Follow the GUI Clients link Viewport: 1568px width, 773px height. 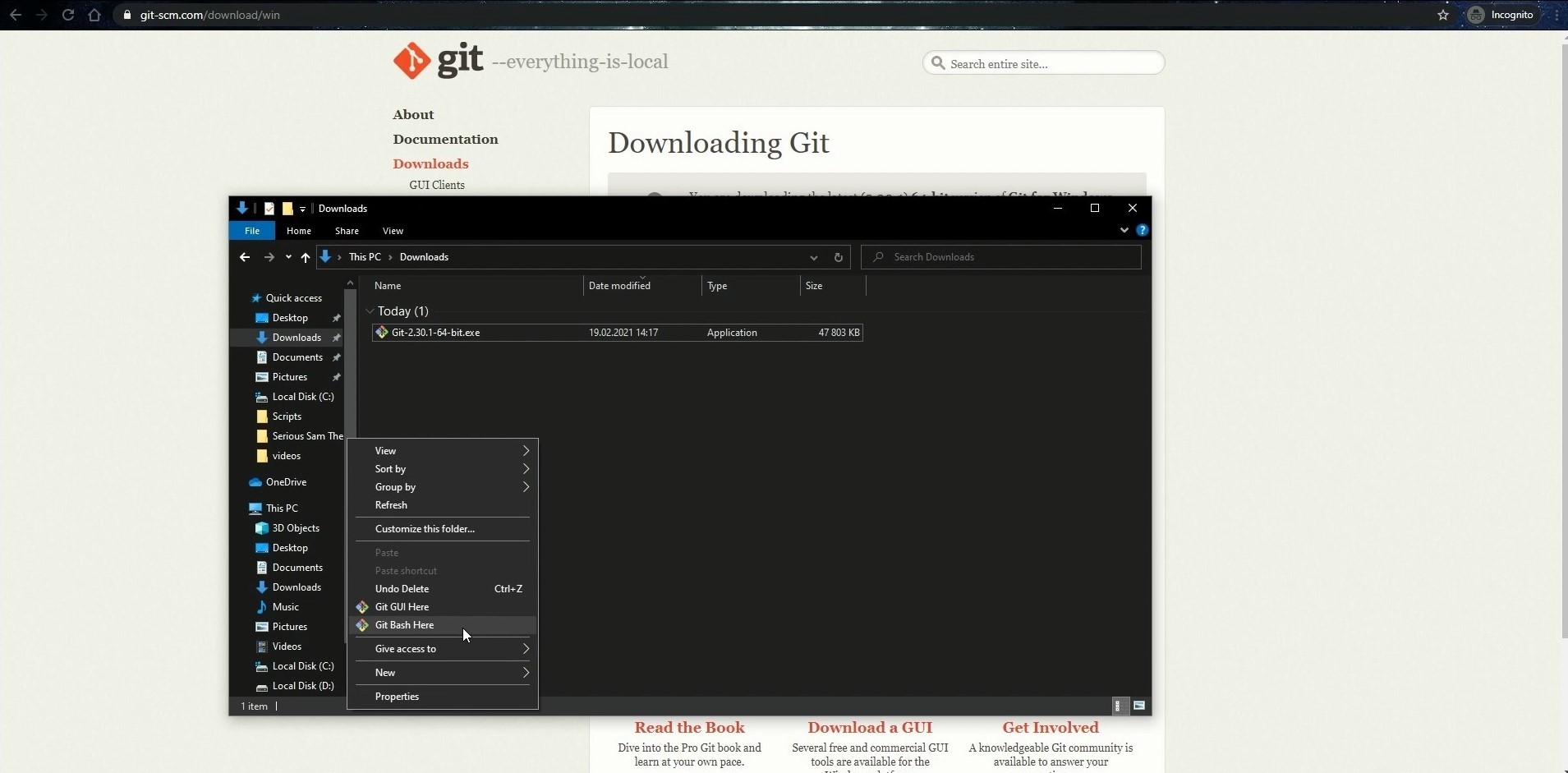(436, 185)
